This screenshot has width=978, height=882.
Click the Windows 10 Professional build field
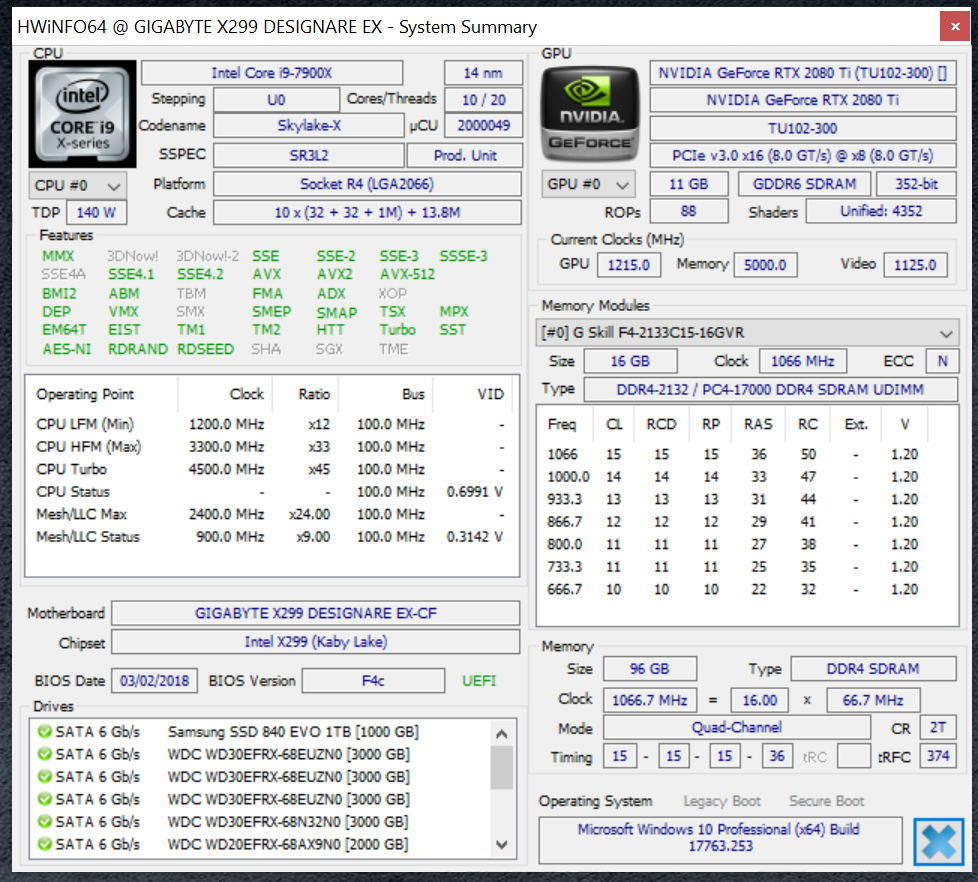[x=720, y=838]
